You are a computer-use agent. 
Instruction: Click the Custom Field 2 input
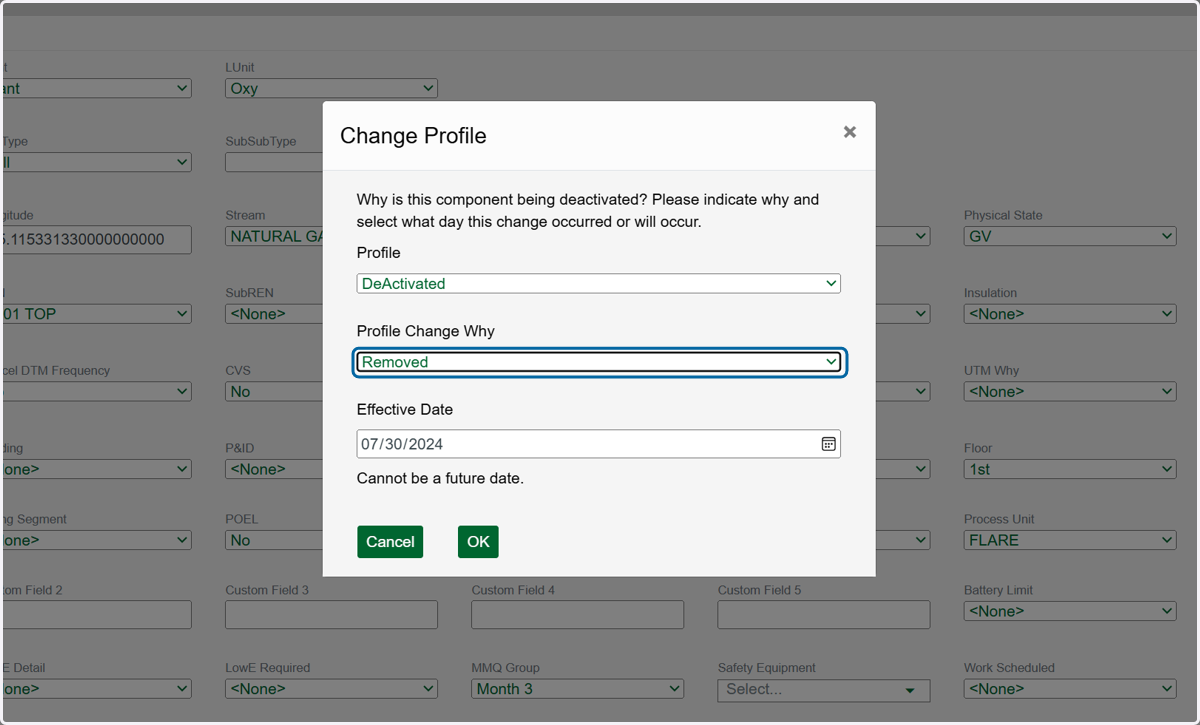tap(96, 614)
